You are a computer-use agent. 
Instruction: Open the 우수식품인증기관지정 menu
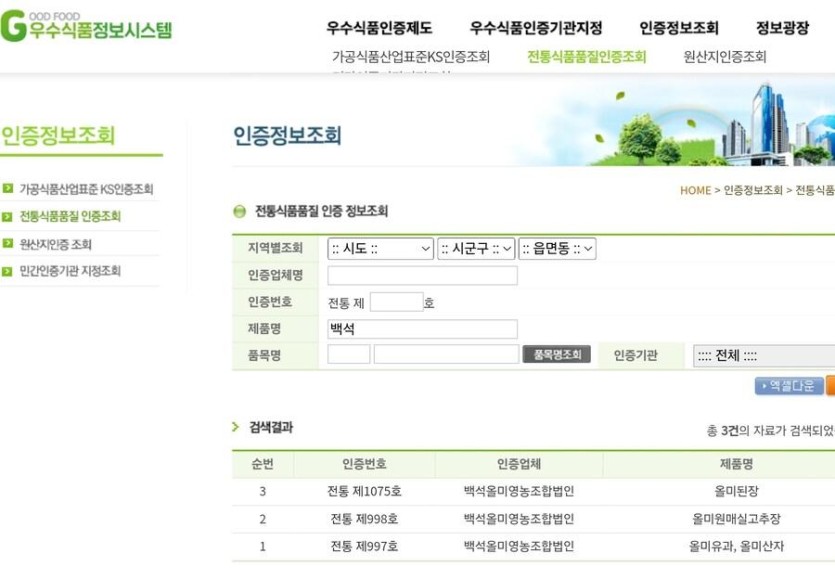[536, 28]
